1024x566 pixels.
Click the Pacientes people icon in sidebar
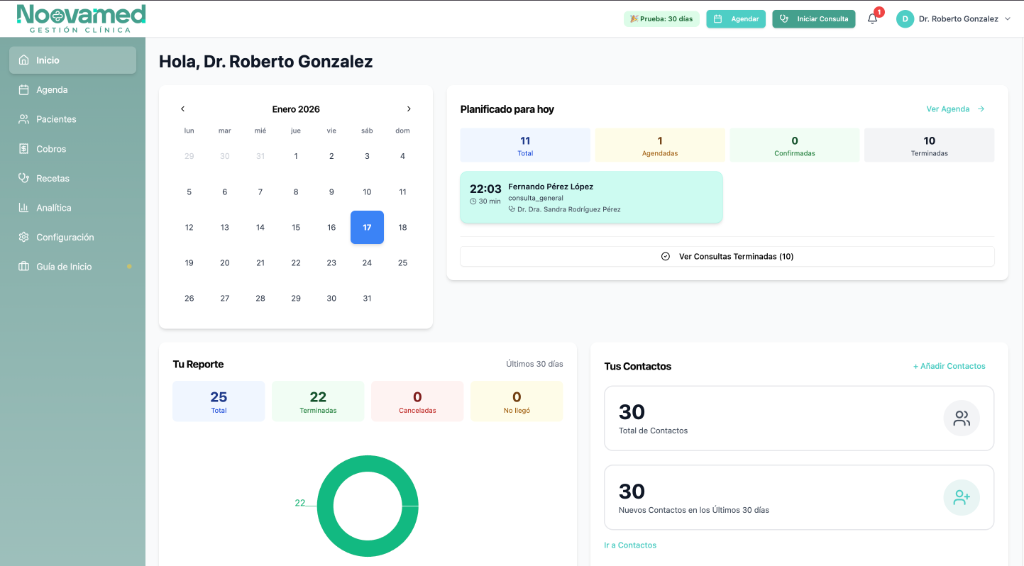[x=24, y=119]
